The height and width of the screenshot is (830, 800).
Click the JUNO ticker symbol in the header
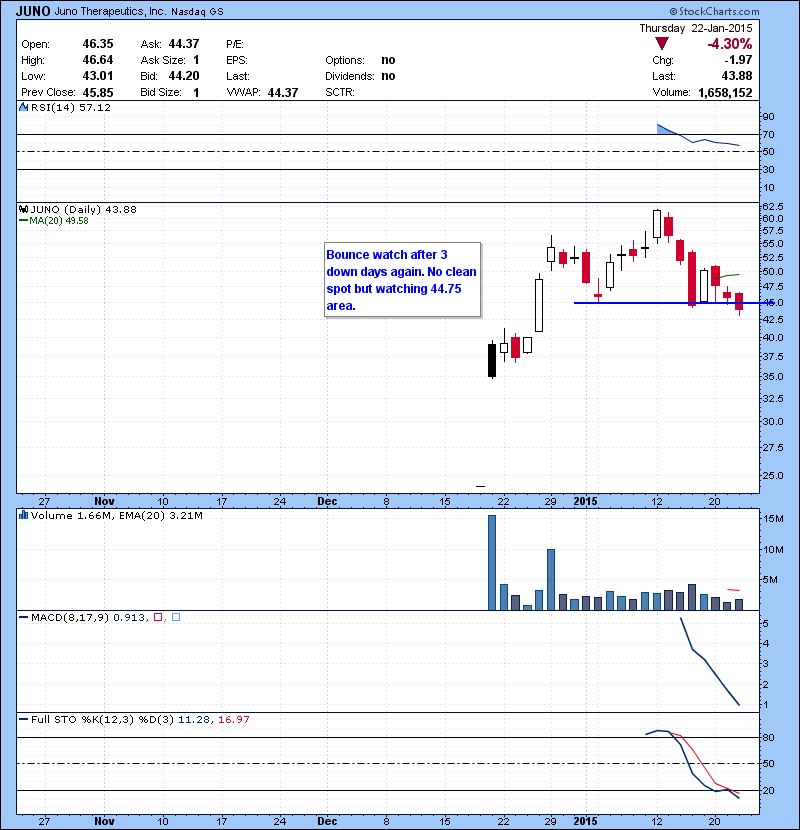(33, 11)
